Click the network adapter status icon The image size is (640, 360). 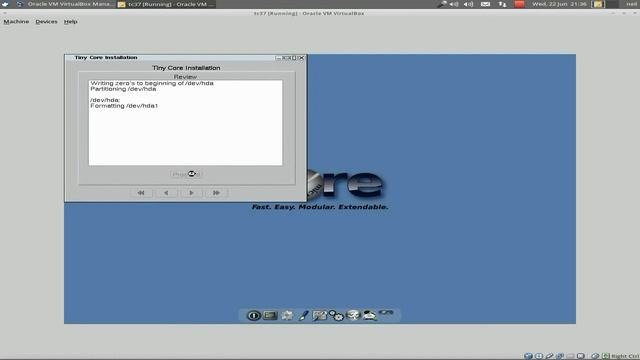560,356
